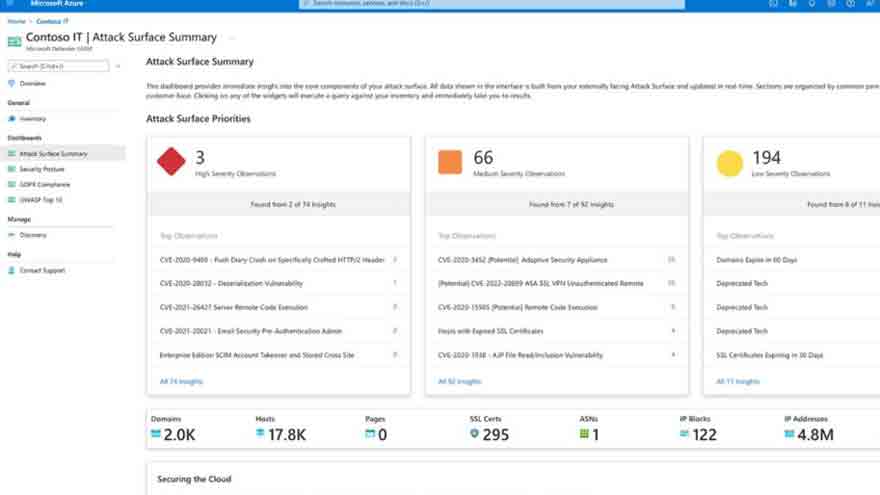880x495 pixels.
Task: Click the Hosts stat icon
Action: [x=260, y=433]
